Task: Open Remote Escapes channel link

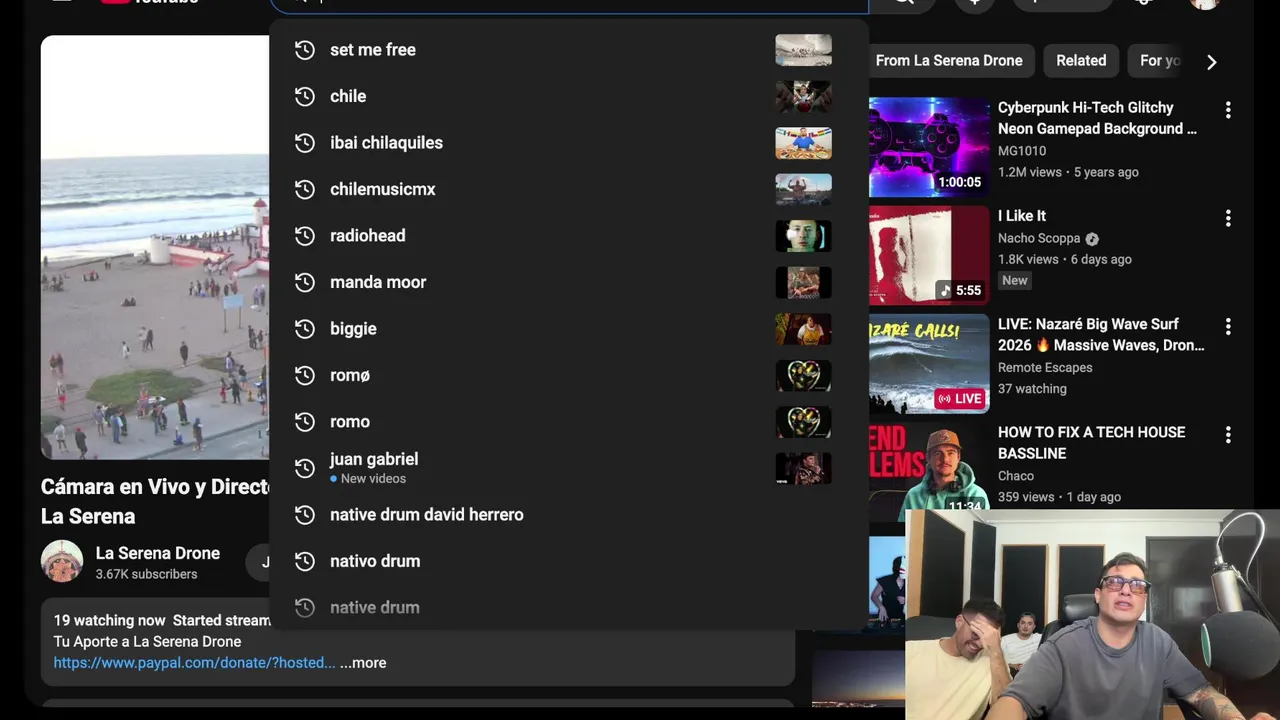Action: pyautogui.click(x=1045, y=368)
